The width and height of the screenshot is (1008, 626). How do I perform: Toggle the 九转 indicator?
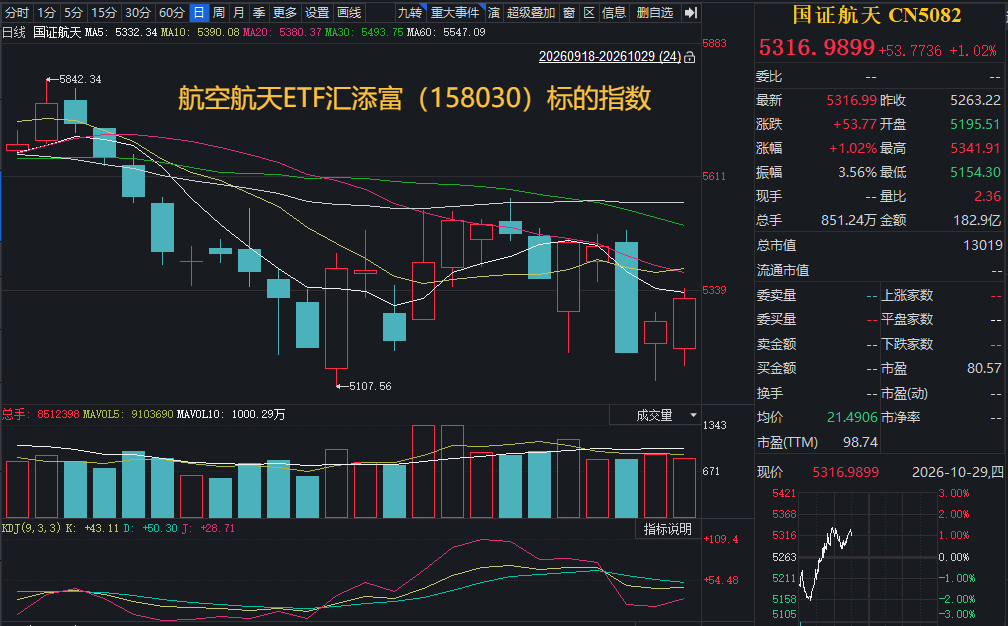410,13
